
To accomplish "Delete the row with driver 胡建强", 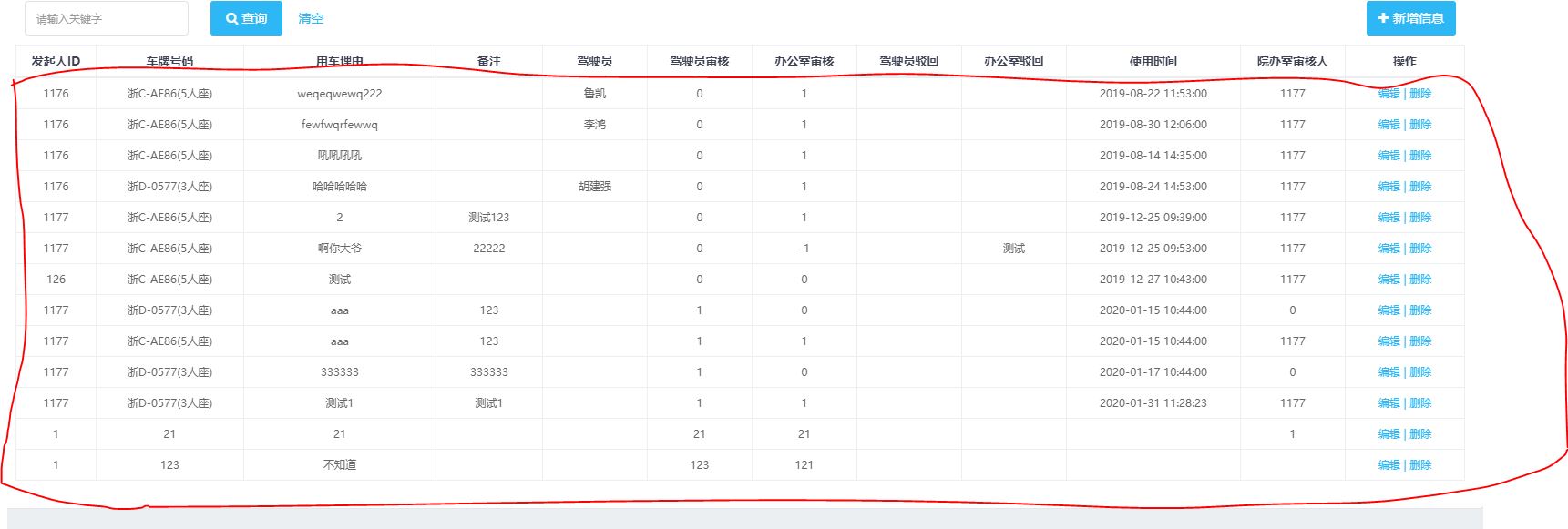I will point(1420,187).
